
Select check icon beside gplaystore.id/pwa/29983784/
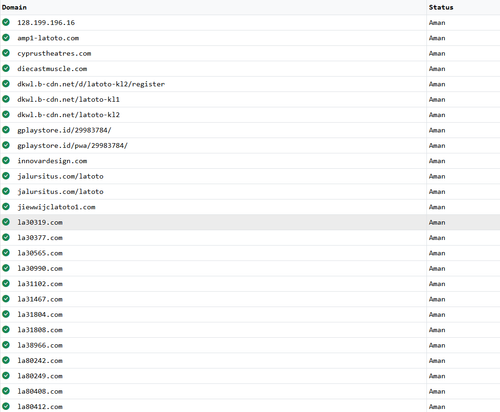click(x=6, y=145)
